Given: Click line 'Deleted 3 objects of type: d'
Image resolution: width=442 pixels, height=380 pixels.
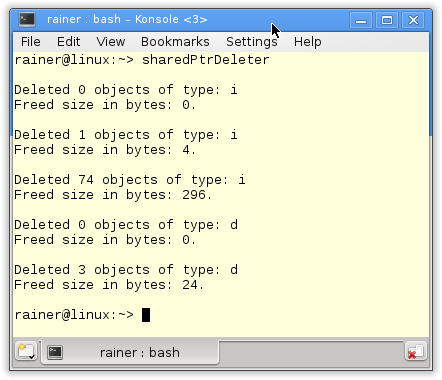Looking at the screenshot, I should (126, 270).
